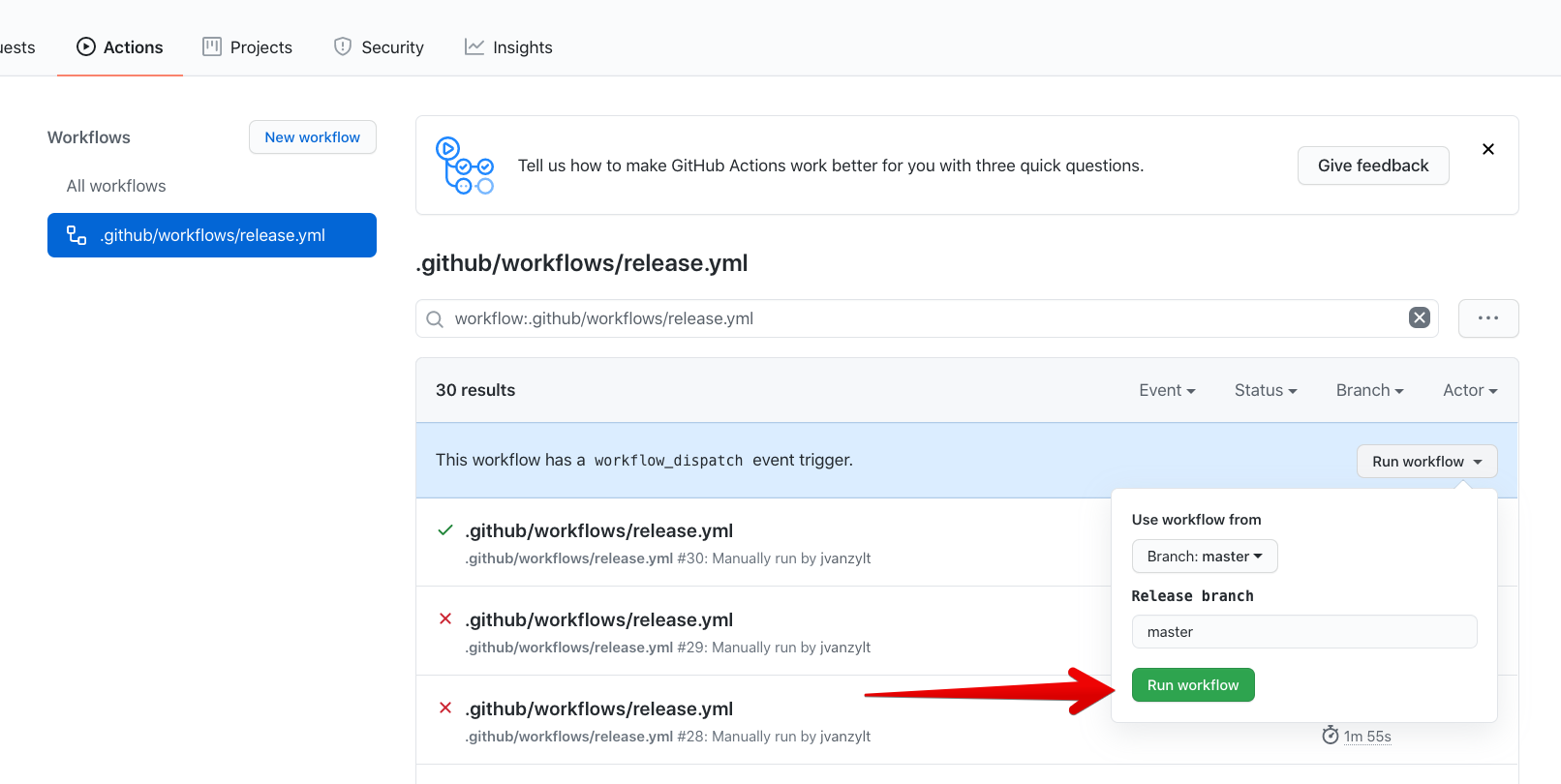Open the three-dots workflow options menu
The height and width of the screenshot is (784, 1561).
1488,318
